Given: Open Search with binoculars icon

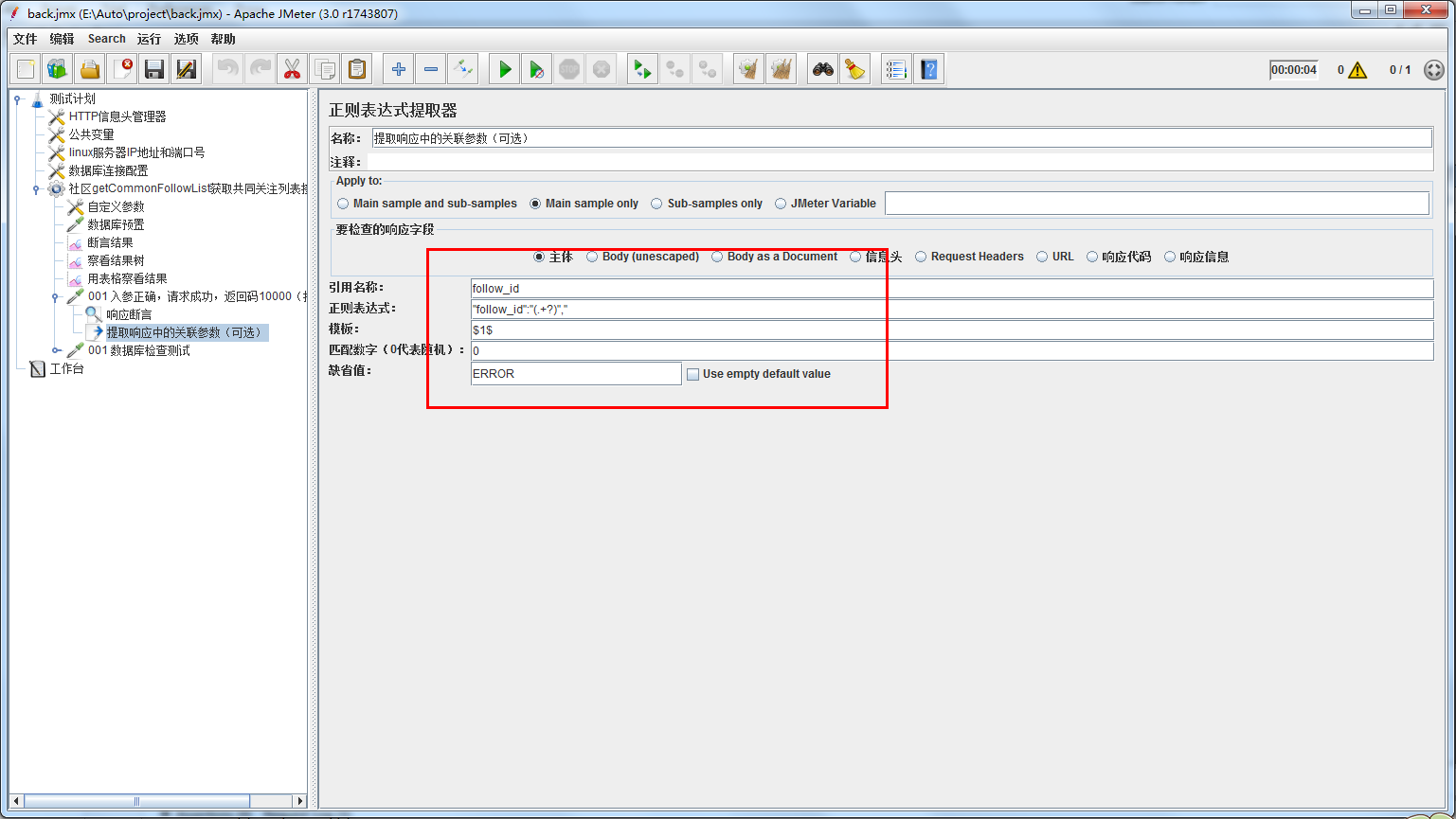Looking at the screenshot, I should tap(823, 69).
